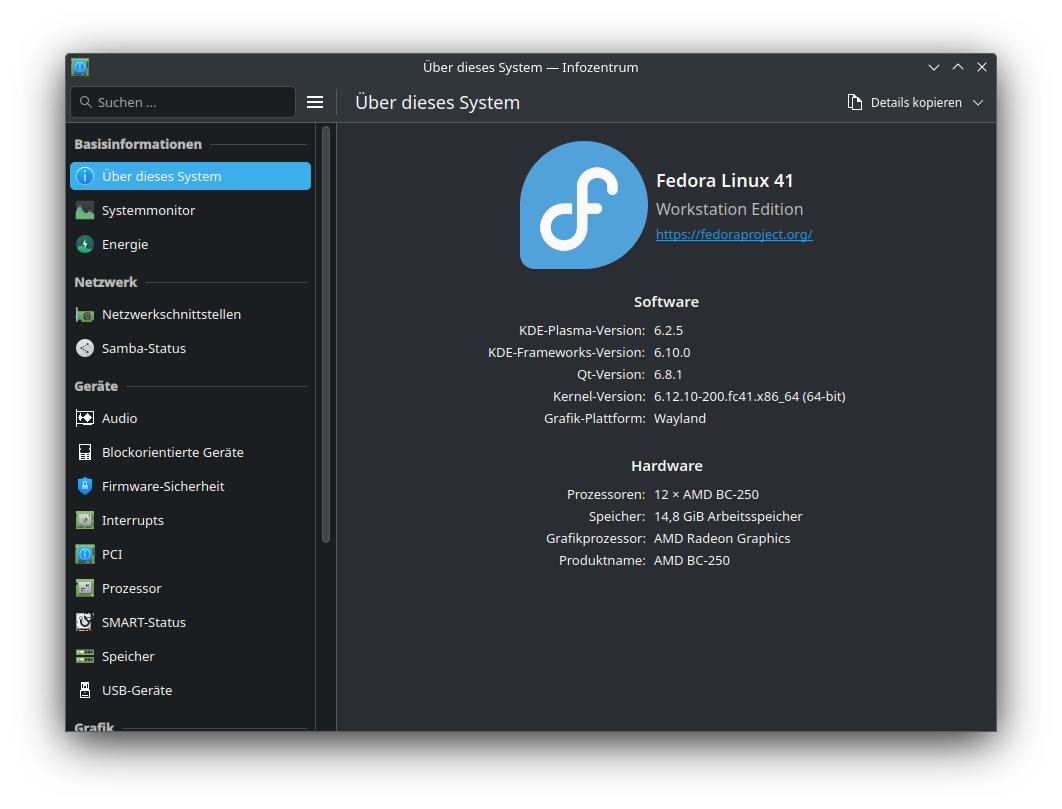This screenshot has width=1062, height=809.
Task: Open the fedoraproject.org link
Action: [x=734, y=234]
